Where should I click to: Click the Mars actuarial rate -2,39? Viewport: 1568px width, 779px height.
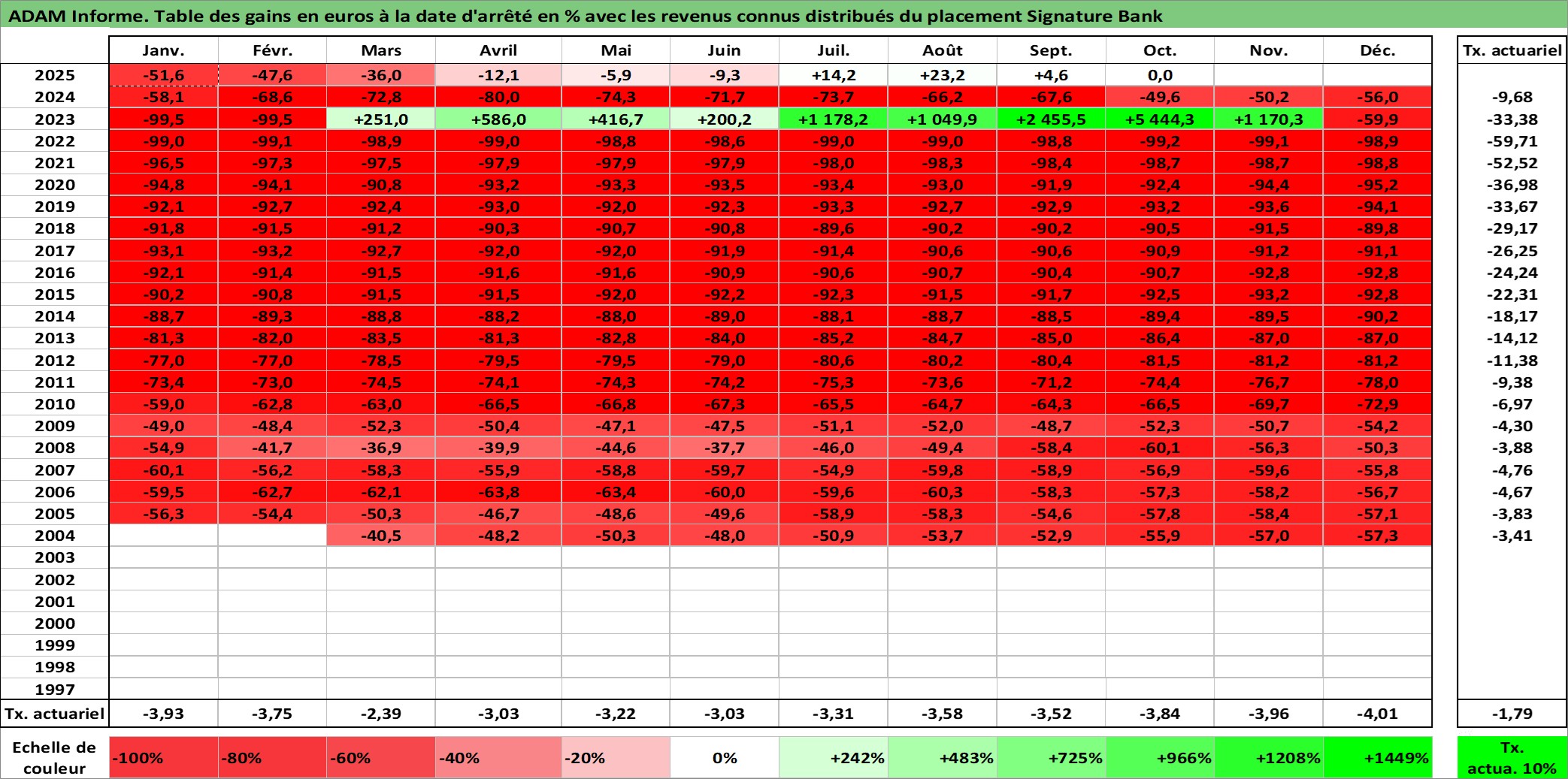(381, 714)
